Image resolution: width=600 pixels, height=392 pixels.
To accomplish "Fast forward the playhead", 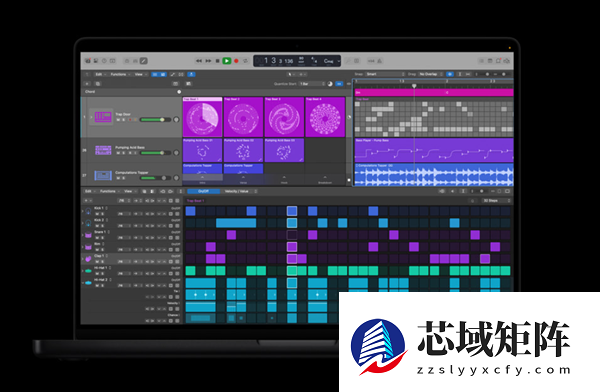I will point(209,61).
